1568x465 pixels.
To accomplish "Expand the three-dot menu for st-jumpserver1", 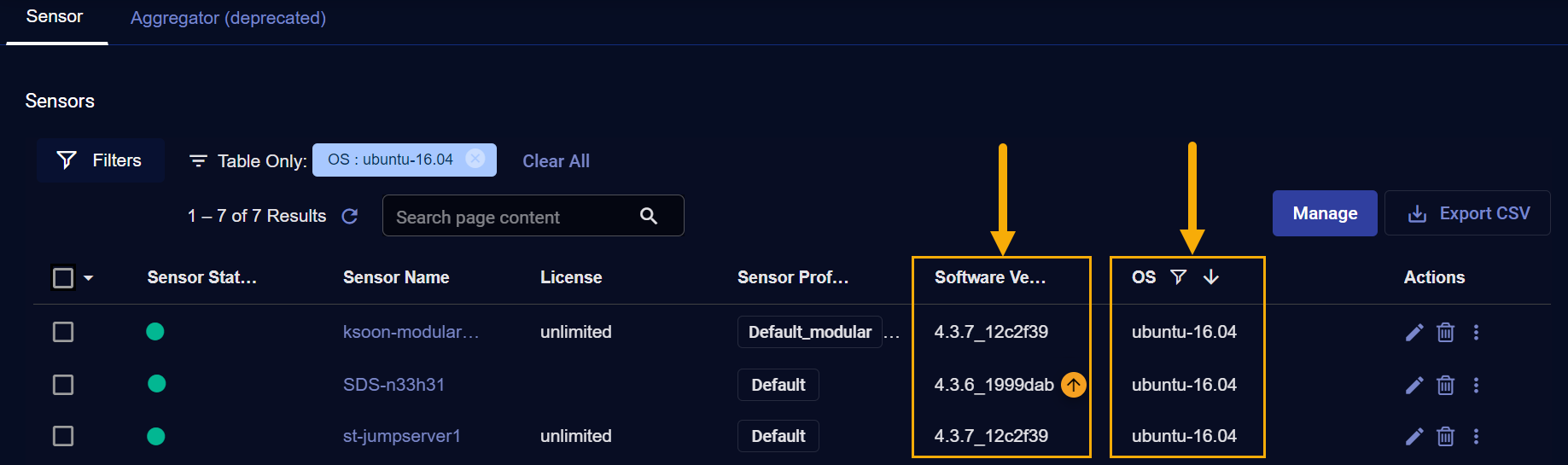I will coord(1476,436).
